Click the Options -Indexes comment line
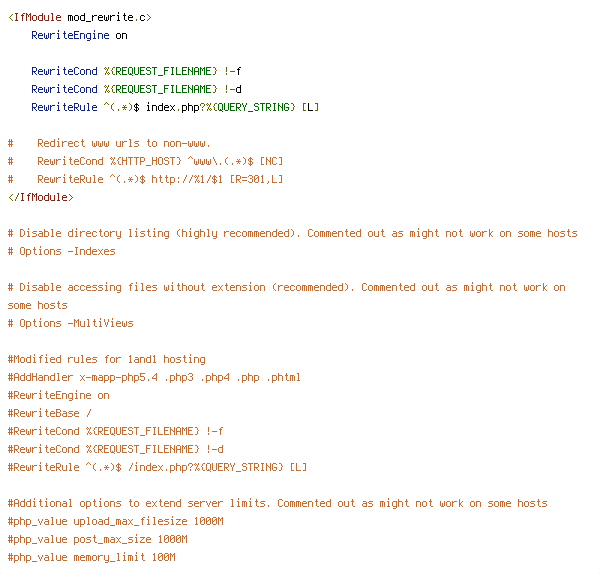Image resolution: width=600 pixels, height=574 pixels. 62,251
